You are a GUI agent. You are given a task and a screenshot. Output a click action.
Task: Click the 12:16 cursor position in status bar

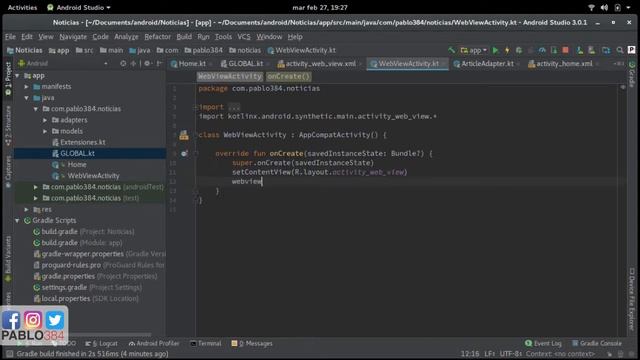click(470, 354)
